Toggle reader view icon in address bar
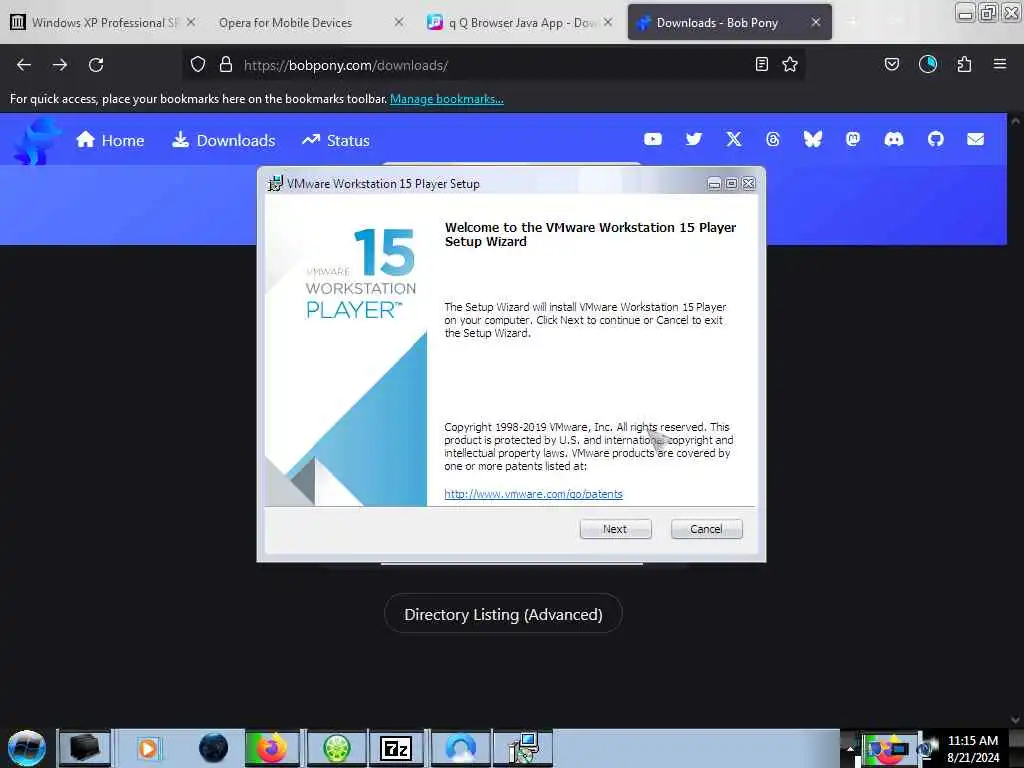 pyautogui.click(x=761, y=65)
